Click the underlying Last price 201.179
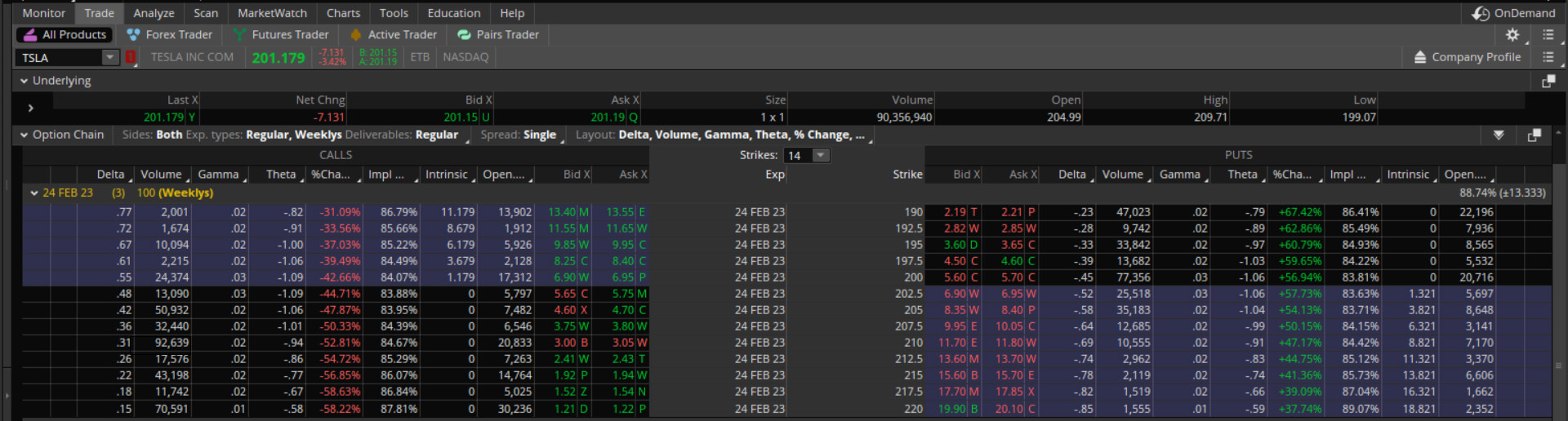The image size is (1568, 421). coord(163,117)
